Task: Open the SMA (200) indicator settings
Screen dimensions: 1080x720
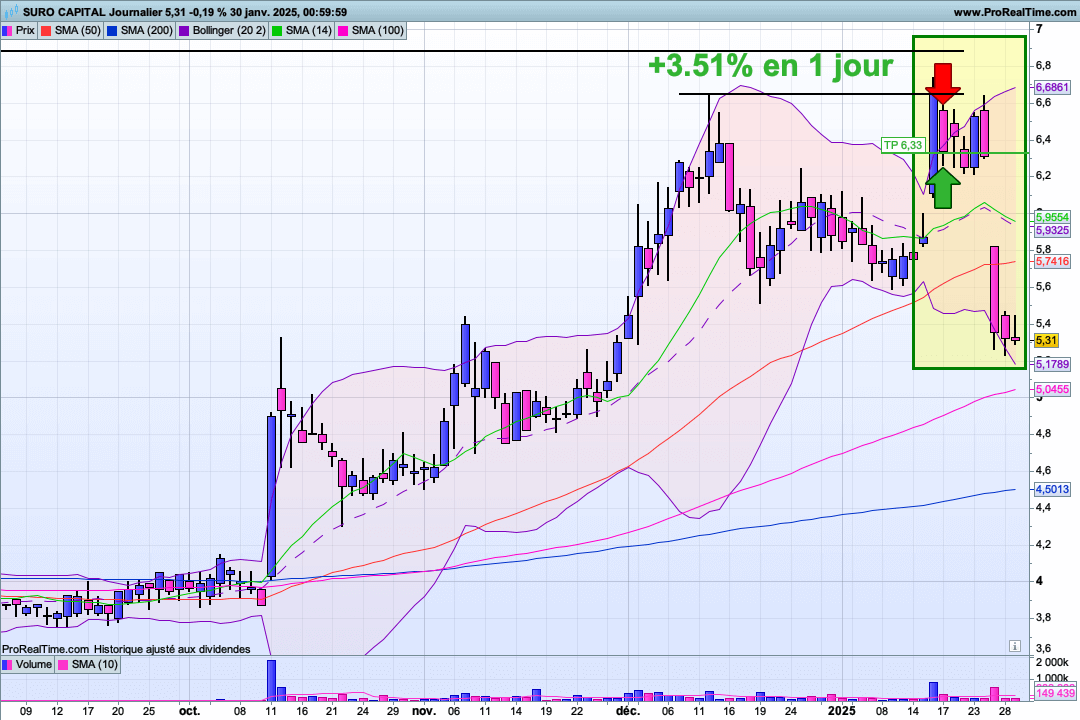Action: pos(140,30)
